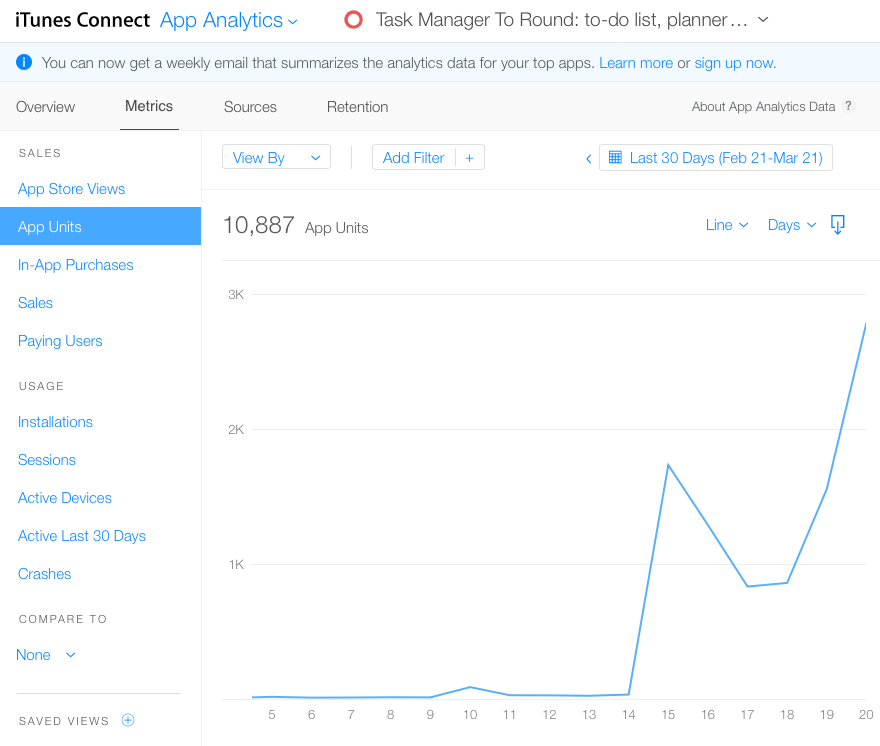Switch to the Retention tab
880x746 pixels.
358,107
